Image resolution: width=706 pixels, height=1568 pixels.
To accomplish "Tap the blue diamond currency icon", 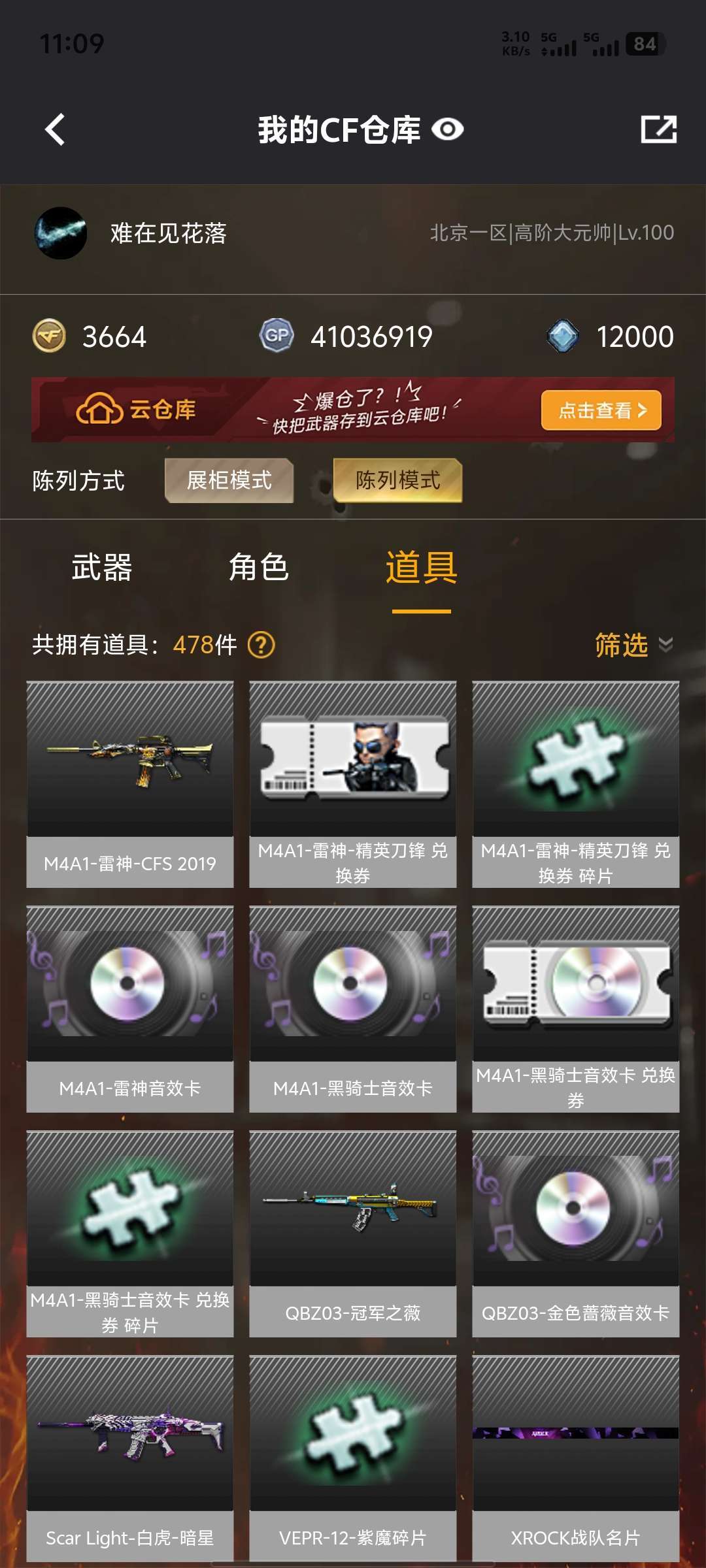I will 562,336.
